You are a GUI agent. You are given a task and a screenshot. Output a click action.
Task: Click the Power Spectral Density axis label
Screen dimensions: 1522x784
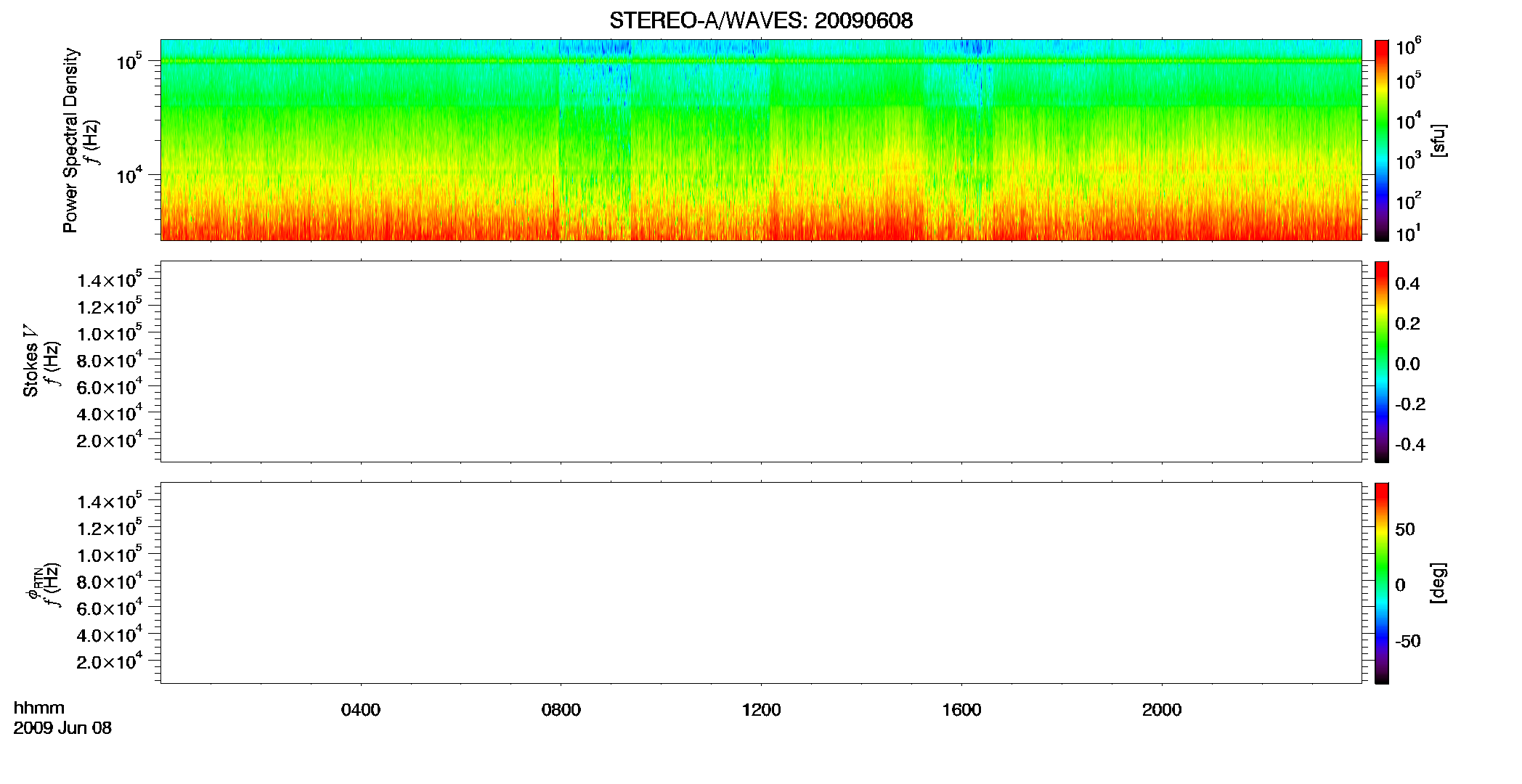pyautogui.click(x=70, y=140)
